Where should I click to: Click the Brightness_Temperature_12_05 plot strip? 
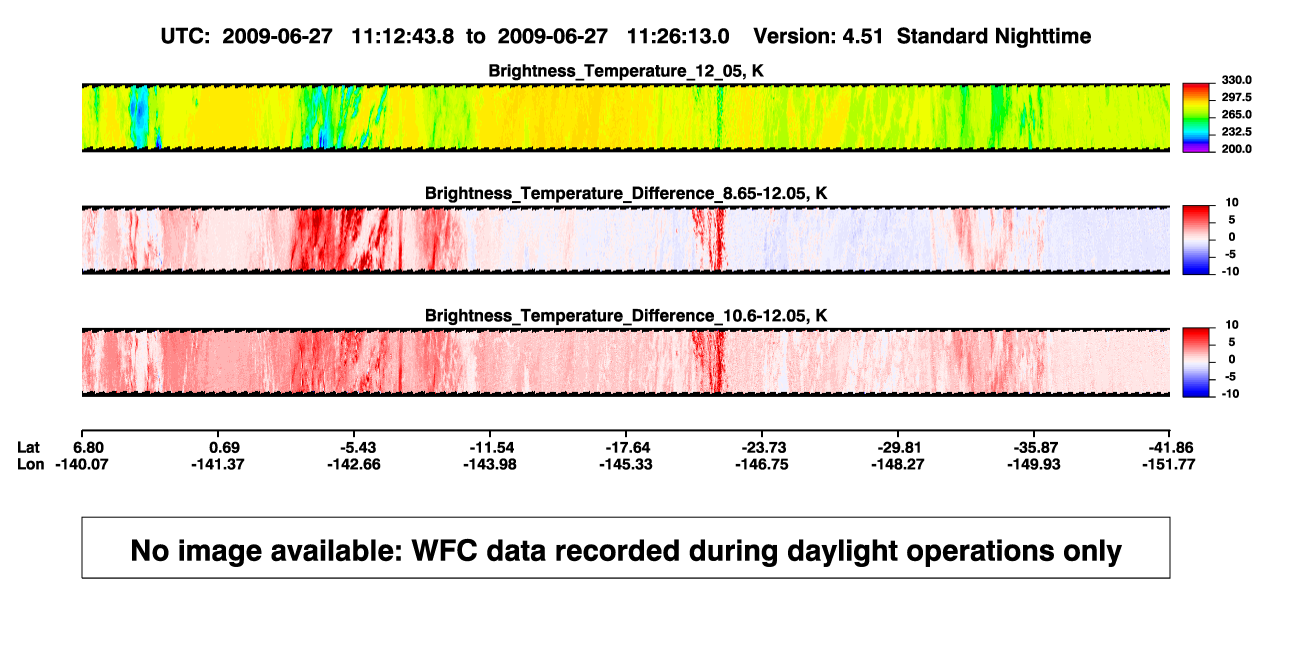(625, 118)
